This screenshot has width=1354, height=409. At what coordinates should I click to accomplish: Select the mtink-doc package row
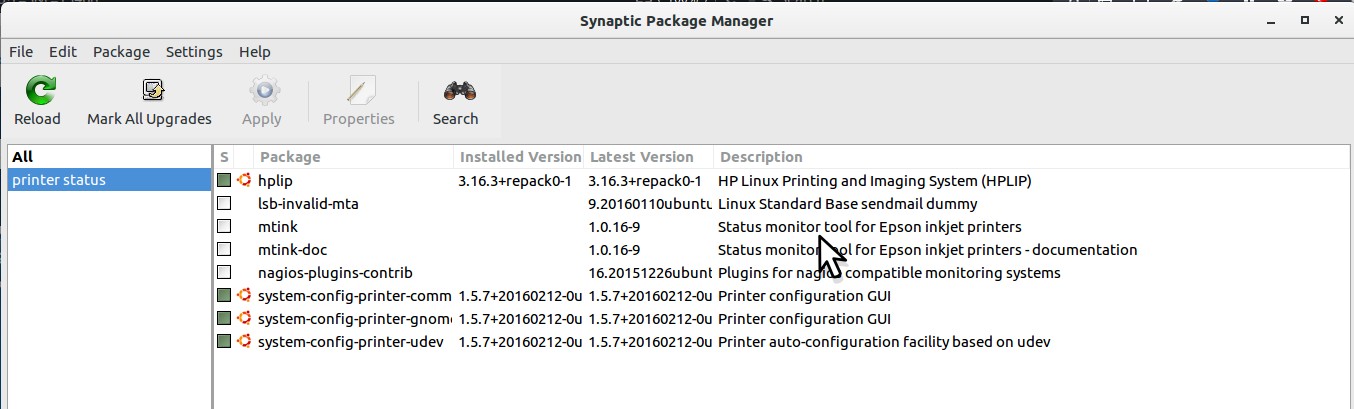pos(292,250)
